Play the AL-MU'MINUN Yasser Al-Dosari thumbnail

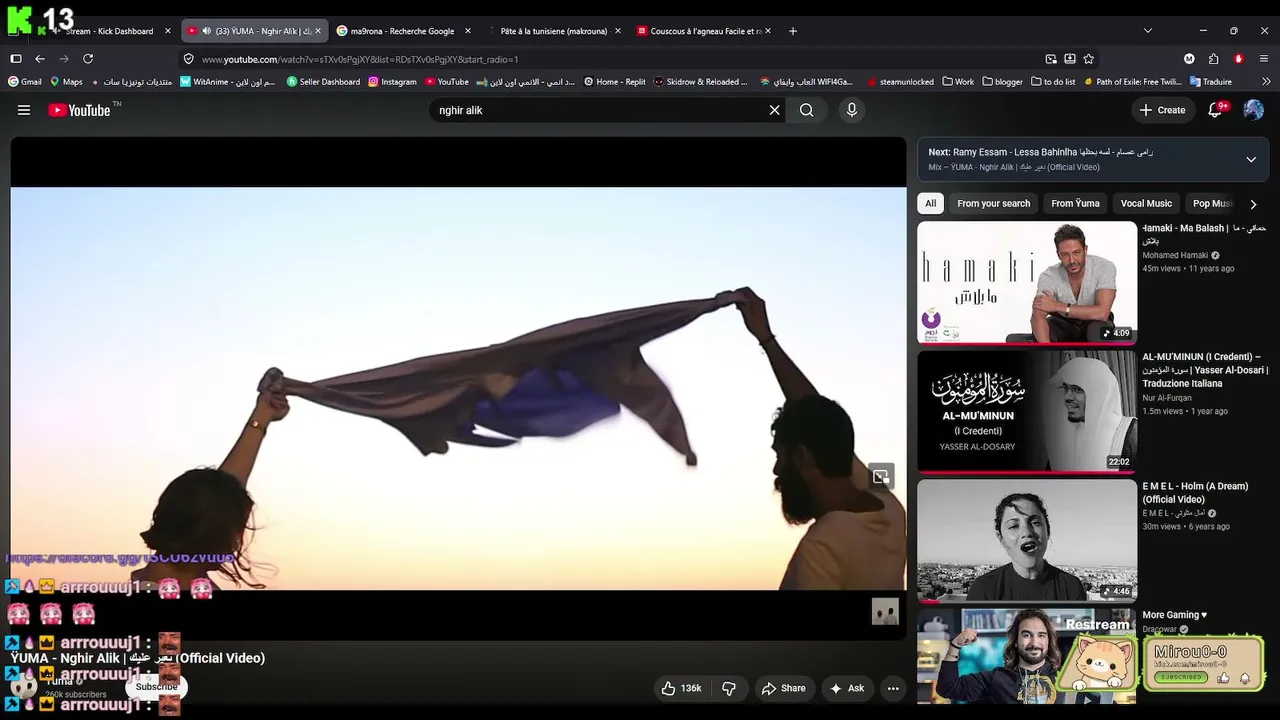click(1027, 411)
